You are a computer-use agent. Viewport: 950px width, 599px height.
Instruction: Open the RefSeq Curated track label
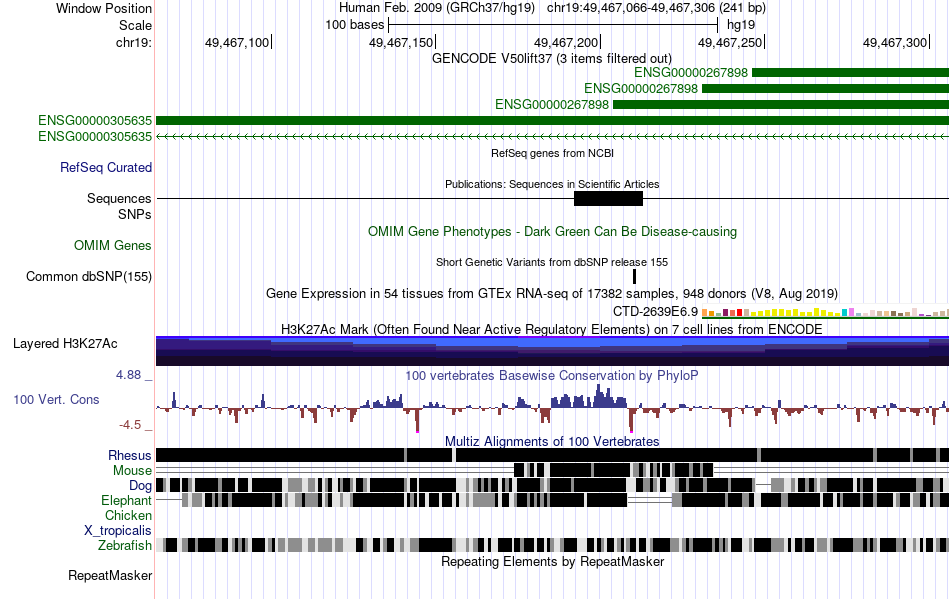point(106,167)
